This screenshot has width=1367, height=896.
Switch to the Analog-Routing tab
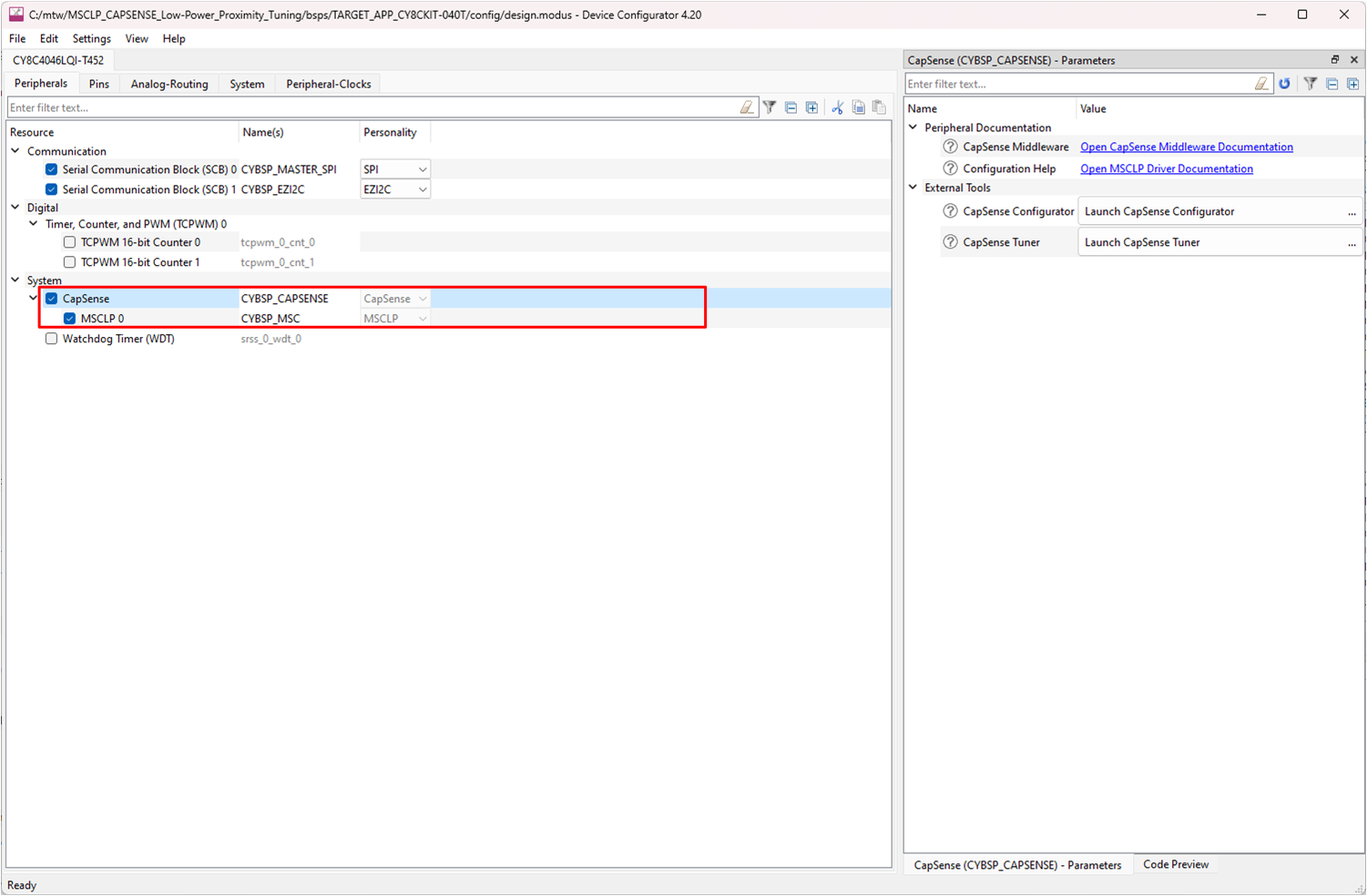169,84
